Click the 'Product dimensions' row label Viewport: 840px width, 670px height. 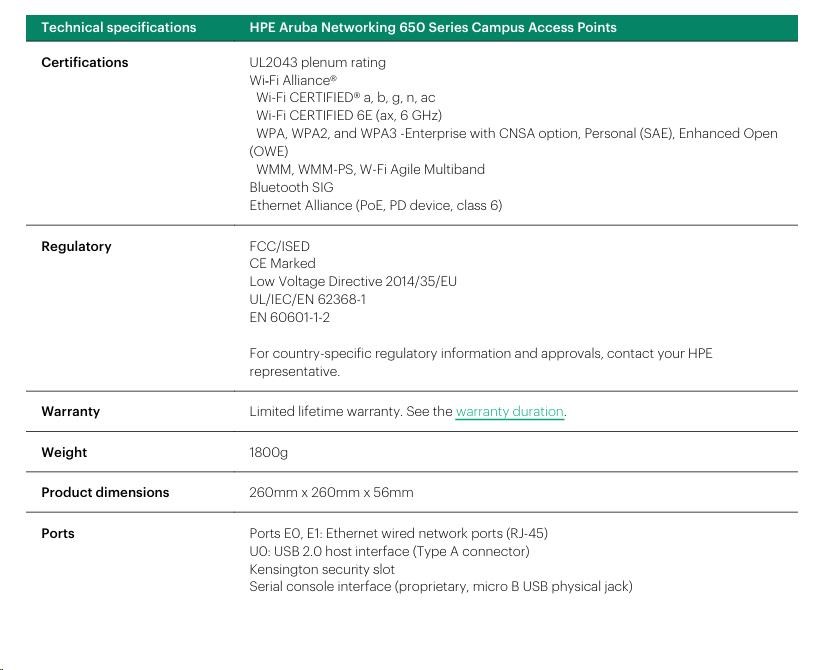(105, 492)
